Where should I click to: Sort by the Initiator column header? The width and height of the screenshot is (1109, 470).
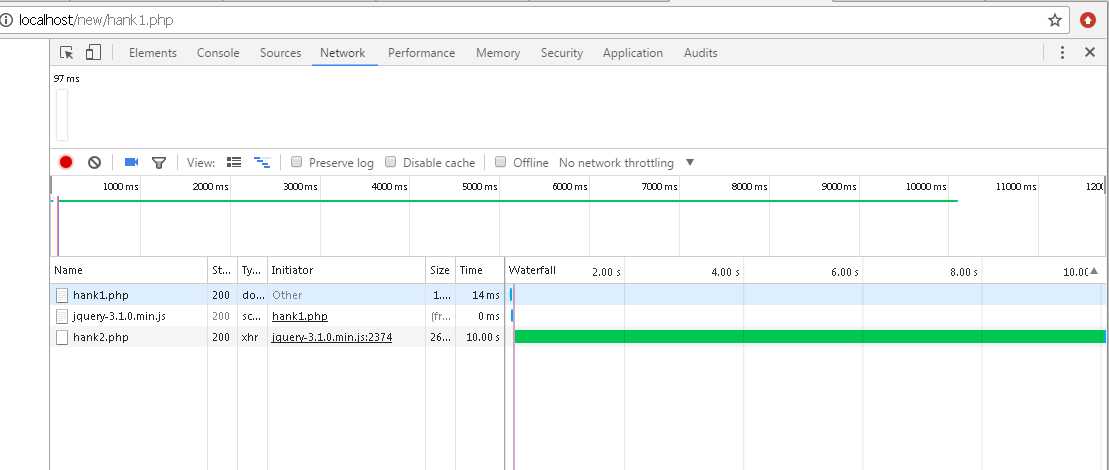347,270
